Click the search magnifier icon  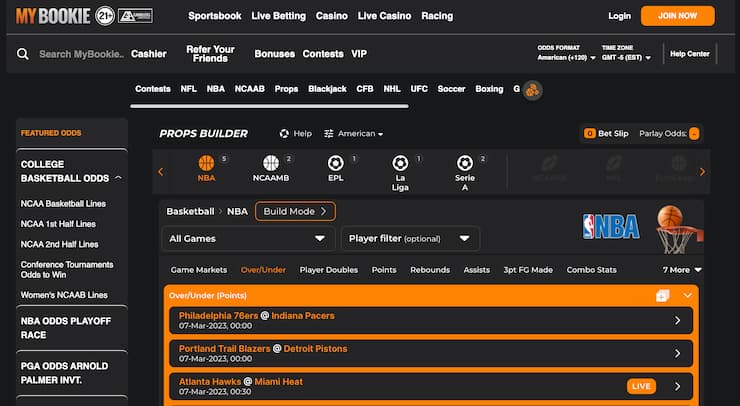pos(23,54)
